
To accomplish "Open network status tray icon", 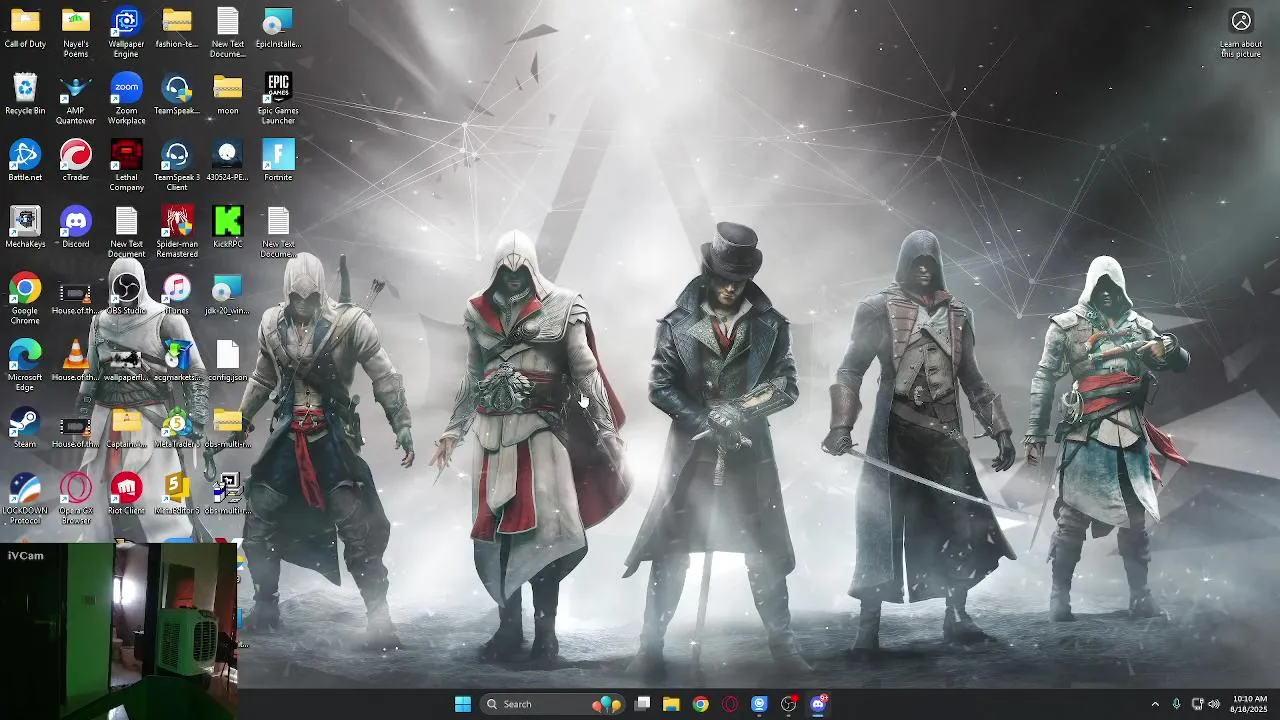I will tap(1197, 704).
